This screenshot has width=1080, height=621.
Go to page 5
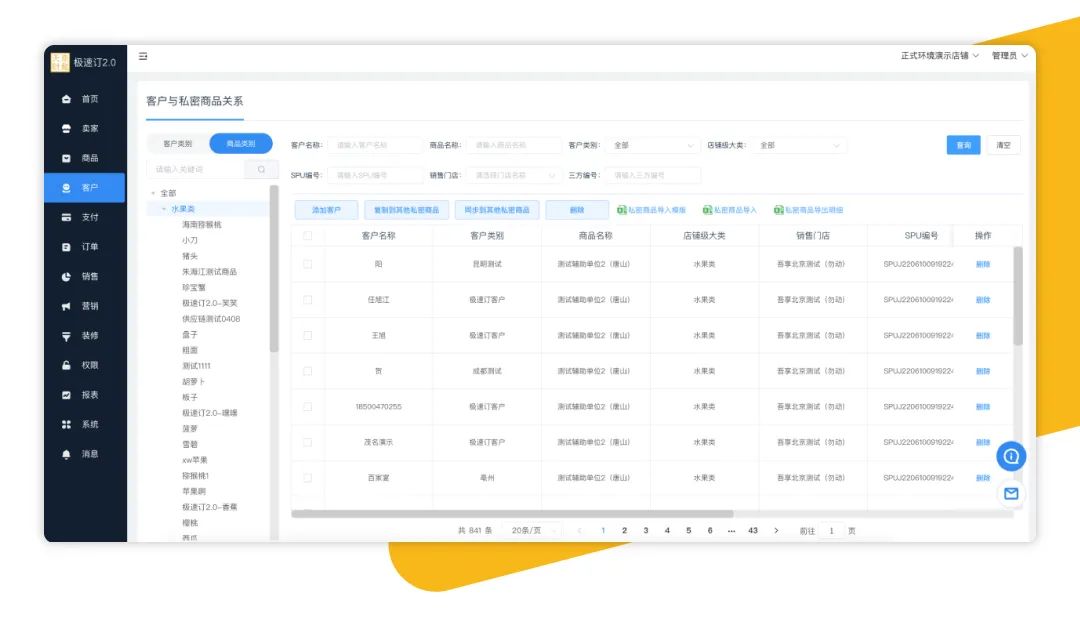(x=689, y=531)
